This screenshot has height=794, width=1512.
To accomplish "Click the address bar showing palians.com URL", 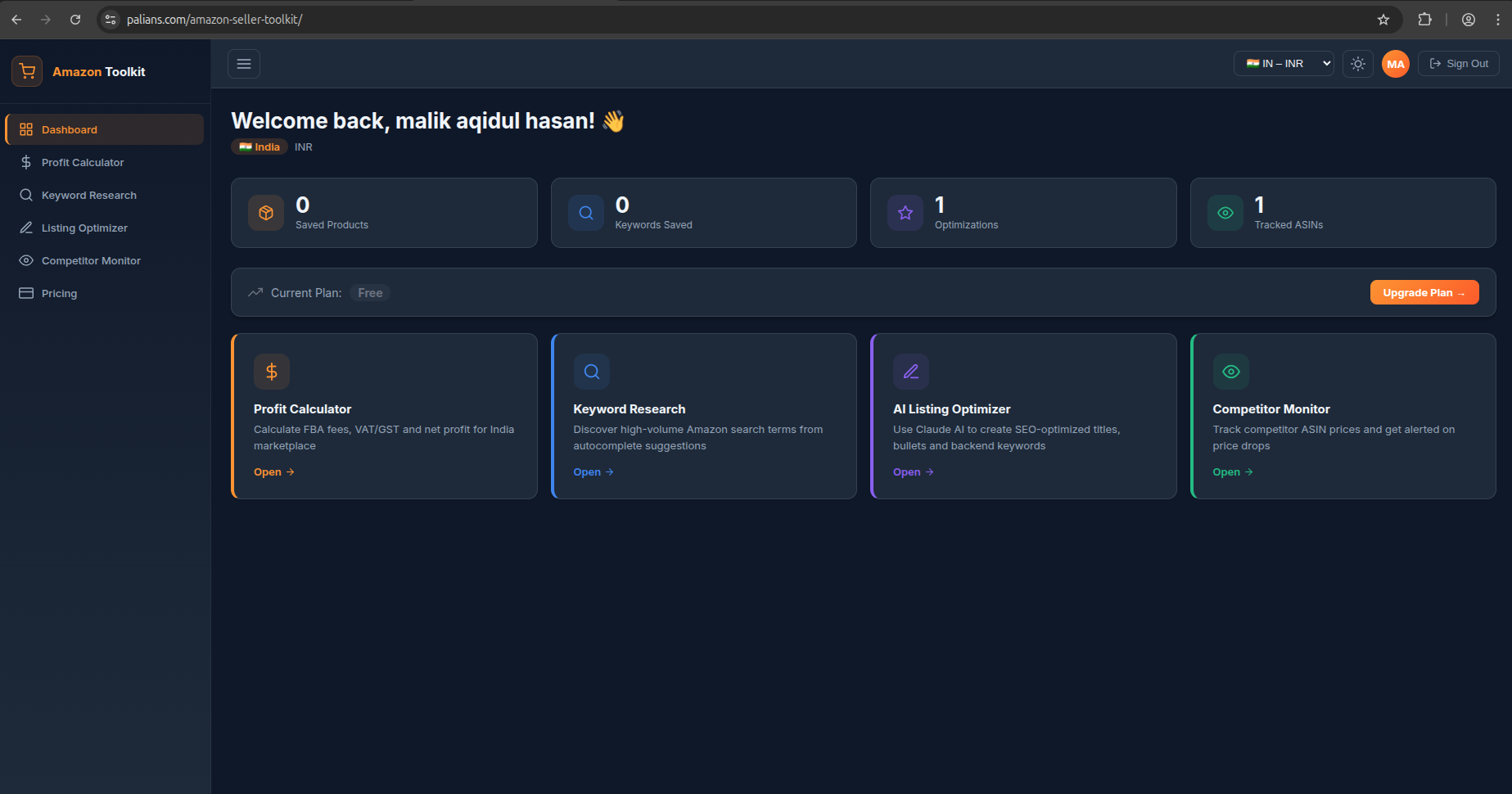I will (x=749, y=20).
